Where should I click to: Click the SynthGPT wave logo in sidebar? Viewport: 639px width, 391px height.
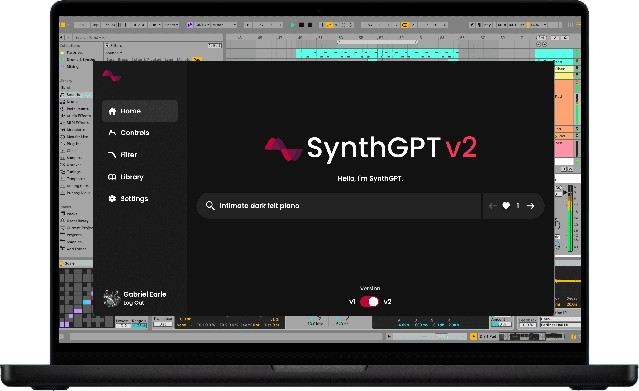coord(111,75)
